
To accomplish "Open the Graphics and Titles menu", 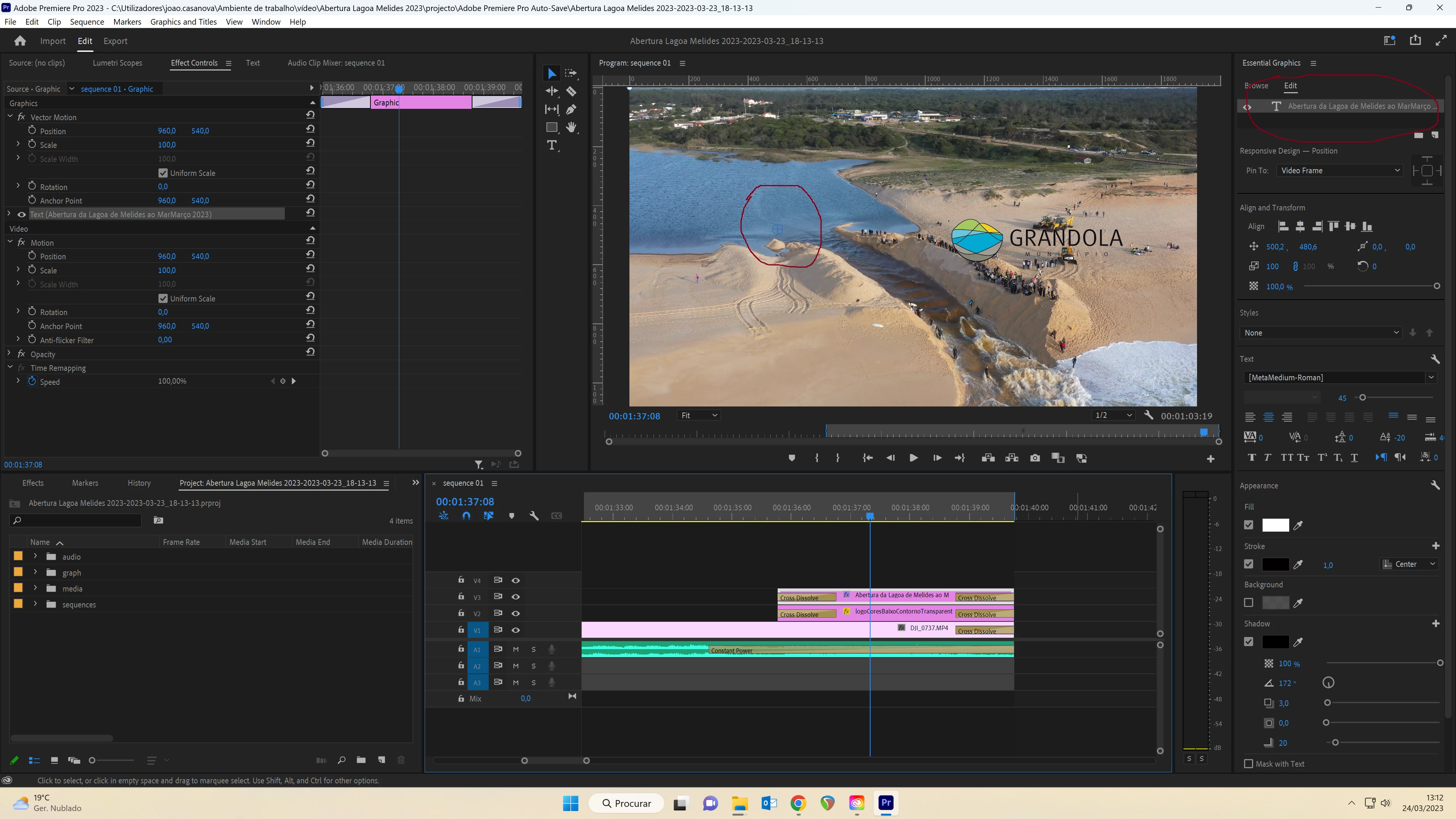I will click(183, 22).
